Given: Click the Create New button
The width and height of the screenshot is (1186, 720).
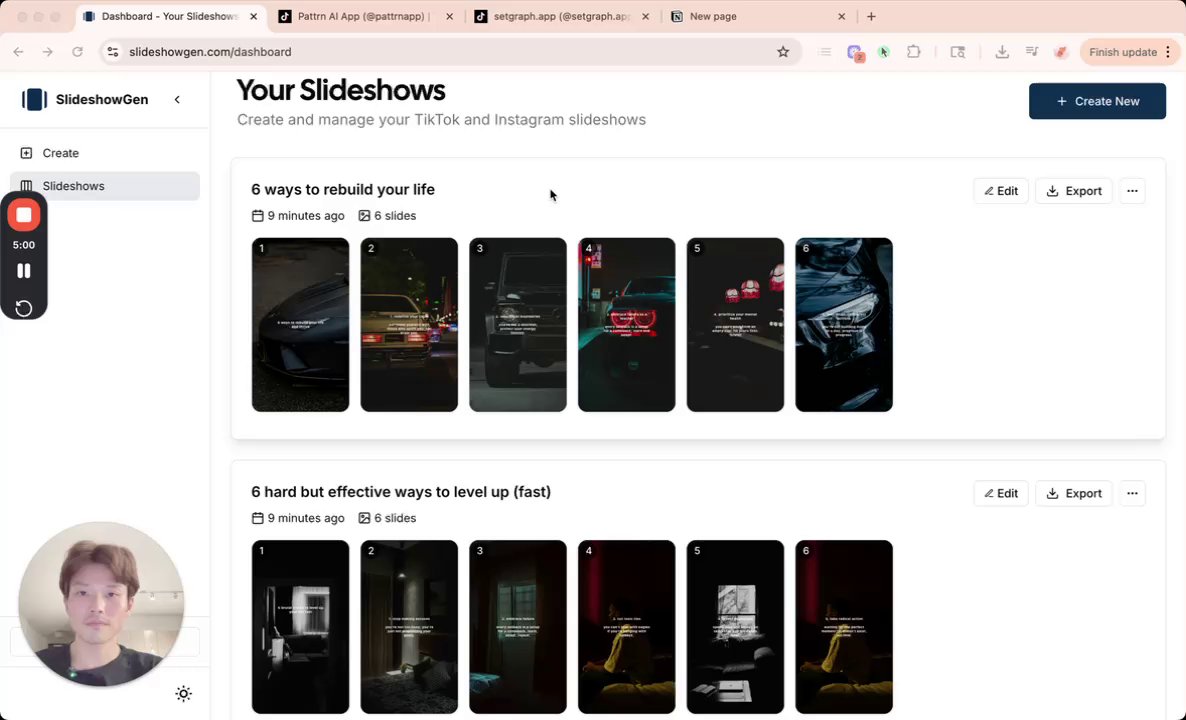Looking at the screenshot, I should pos(1097,101).
